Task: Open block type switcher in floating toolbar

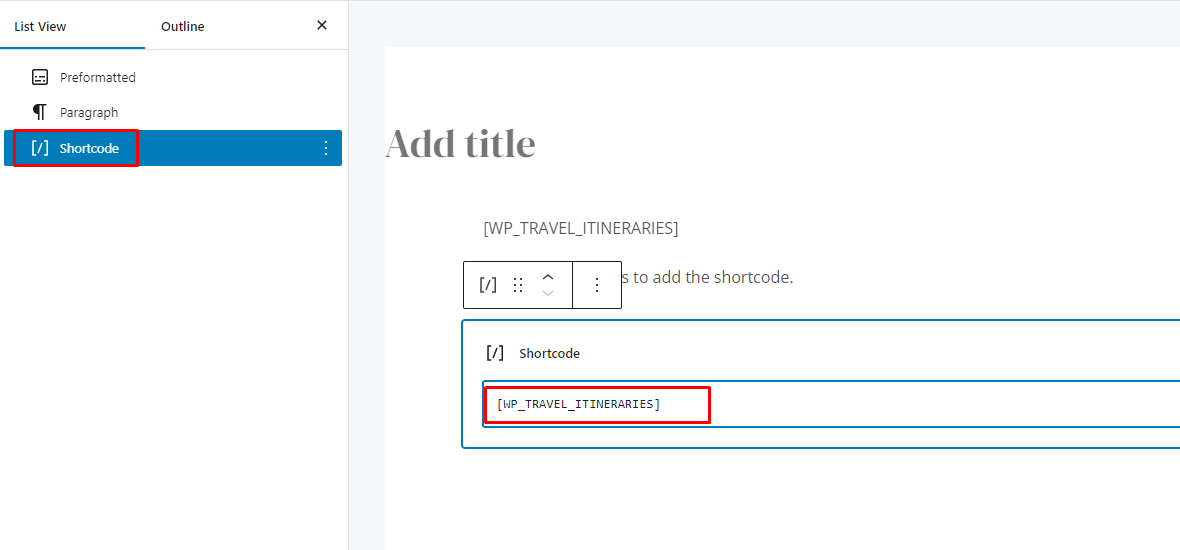Action: (x=488, y=284)
